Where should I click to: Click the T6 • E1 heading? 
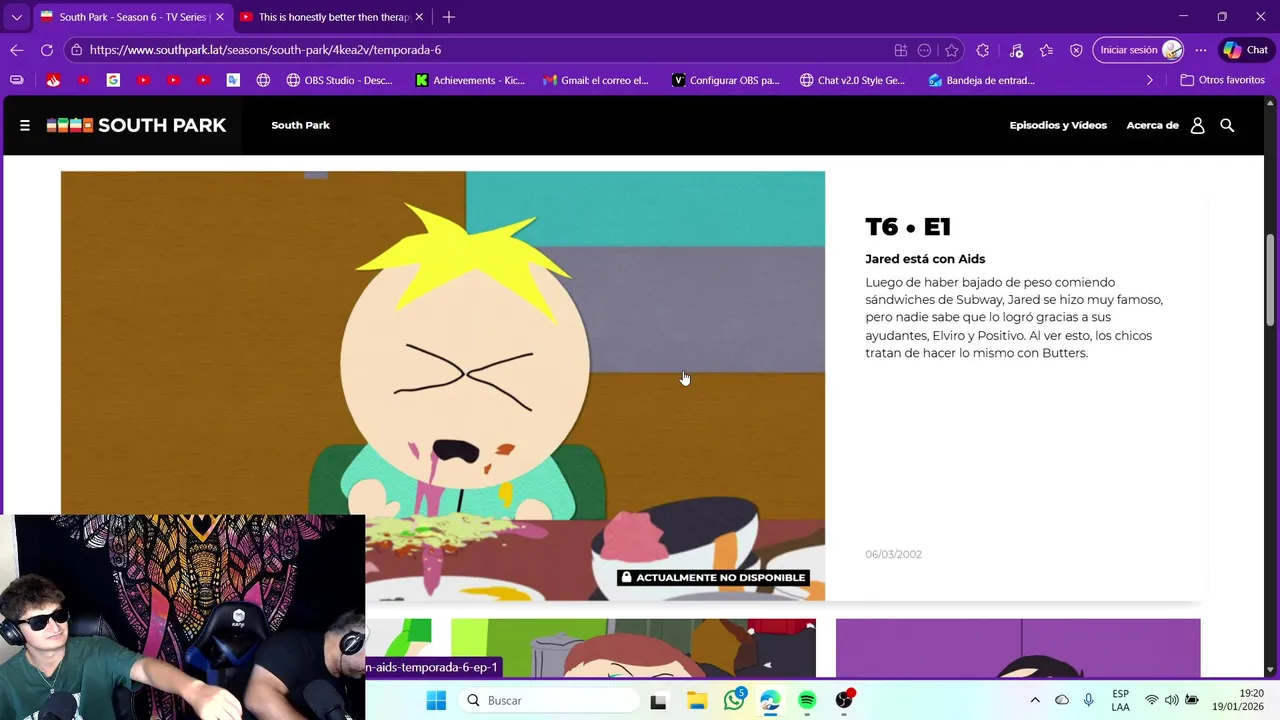click(908, 227)
